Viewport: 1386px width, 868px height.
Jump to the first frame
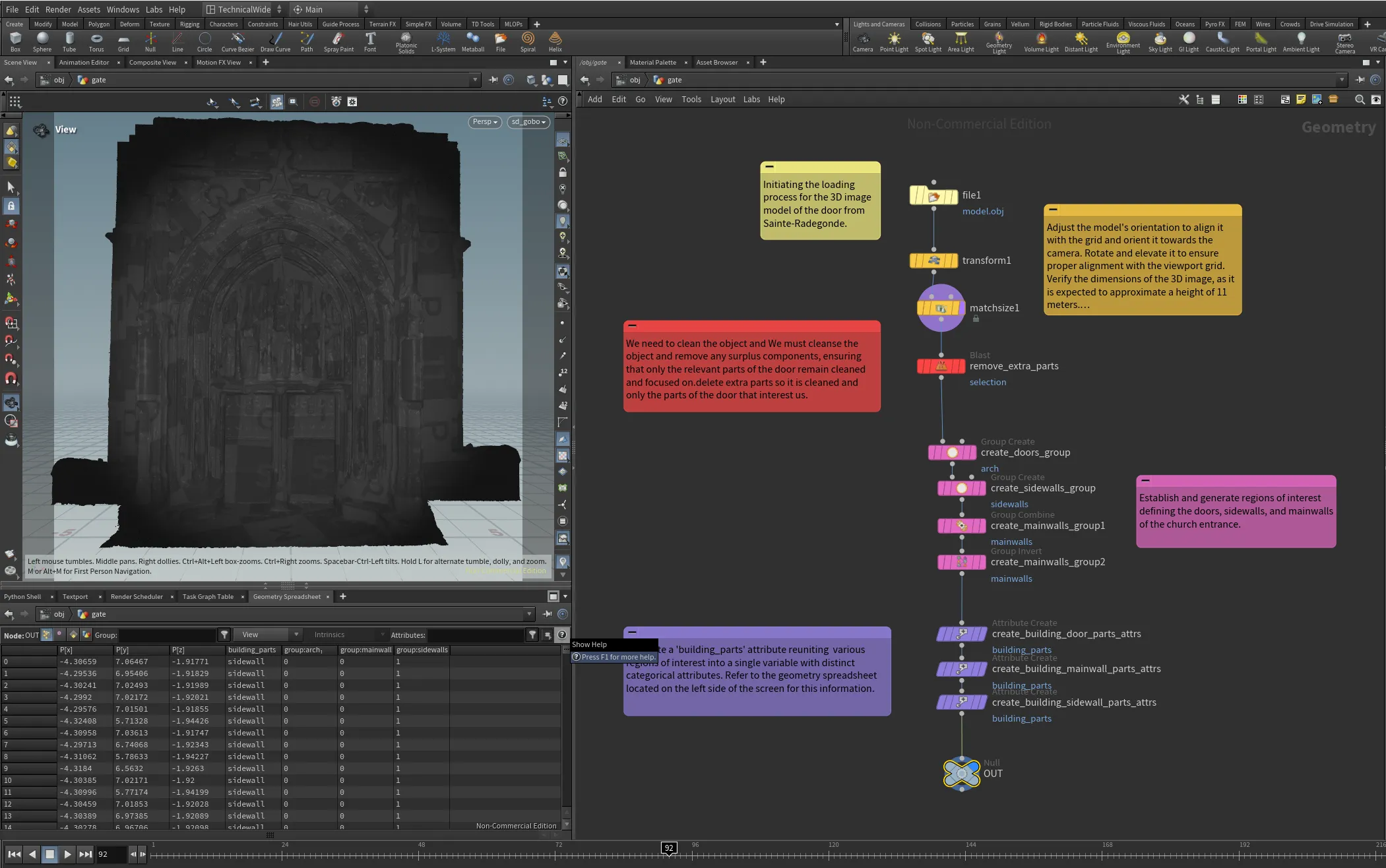pyautogui.click(x=14, y=854)
